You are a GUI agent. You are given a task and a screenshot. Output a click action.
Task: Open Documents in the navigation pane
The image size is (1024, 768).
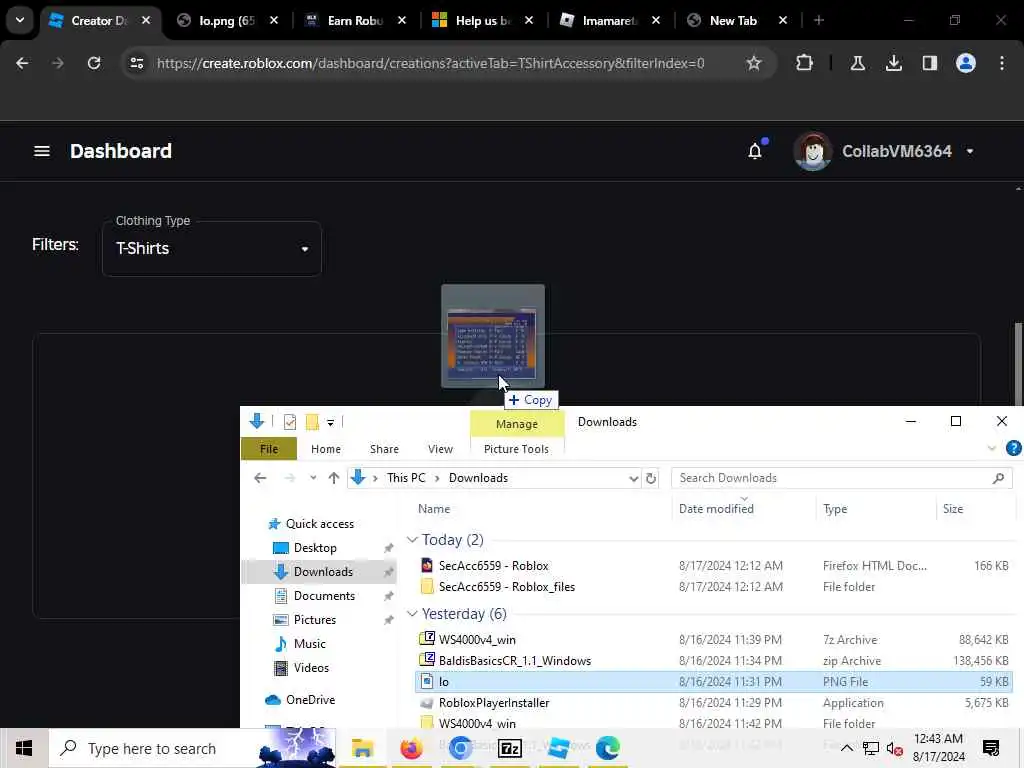pos(324,596)
